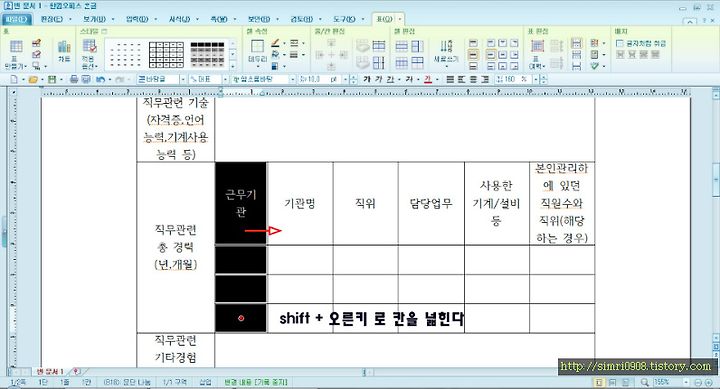This screenshot has width=720, height=389.
Task: Click the print preview icon
Action: (x=86, y=79)
